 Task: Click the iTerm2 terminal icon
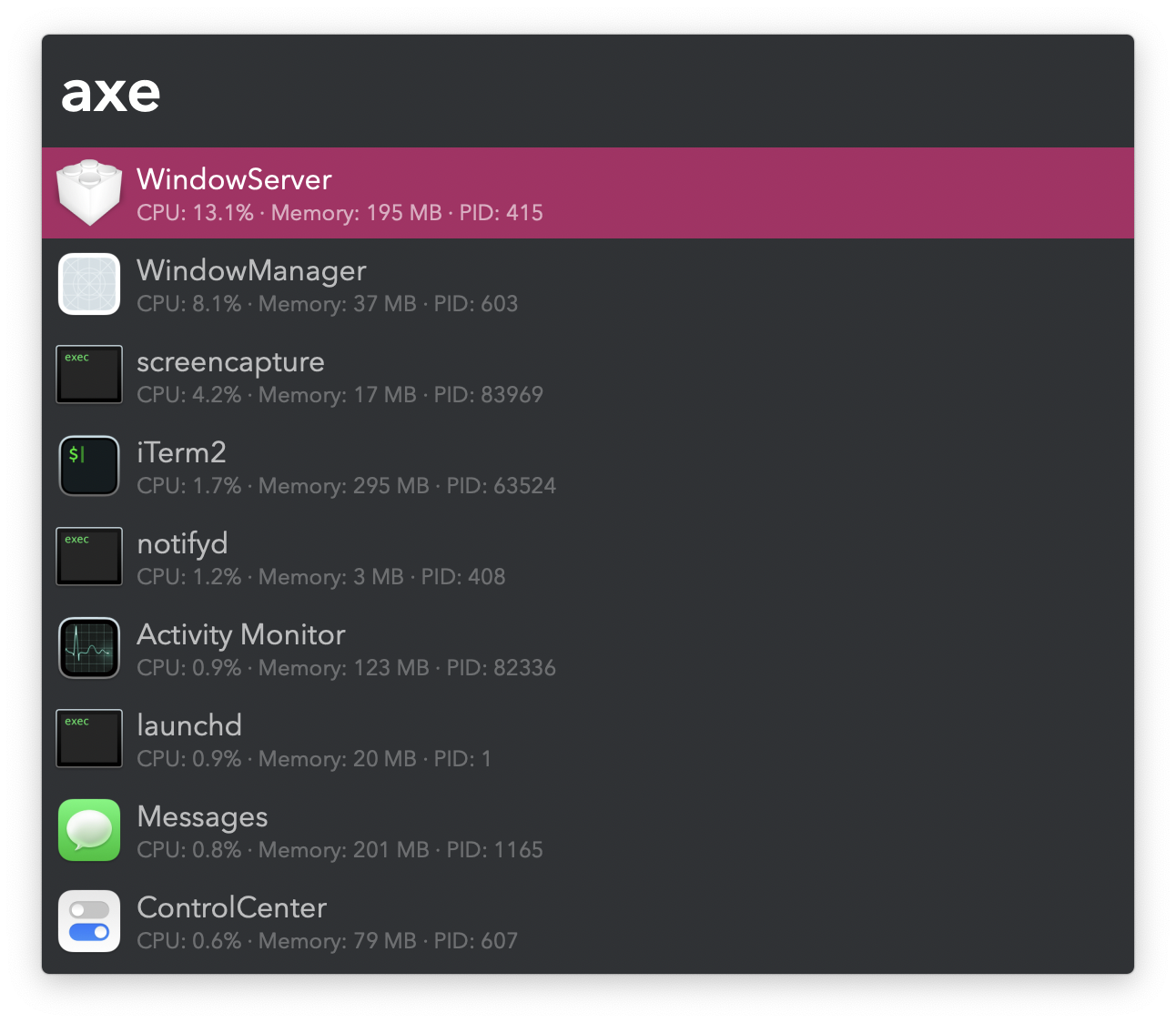click(x=89, y=466)
